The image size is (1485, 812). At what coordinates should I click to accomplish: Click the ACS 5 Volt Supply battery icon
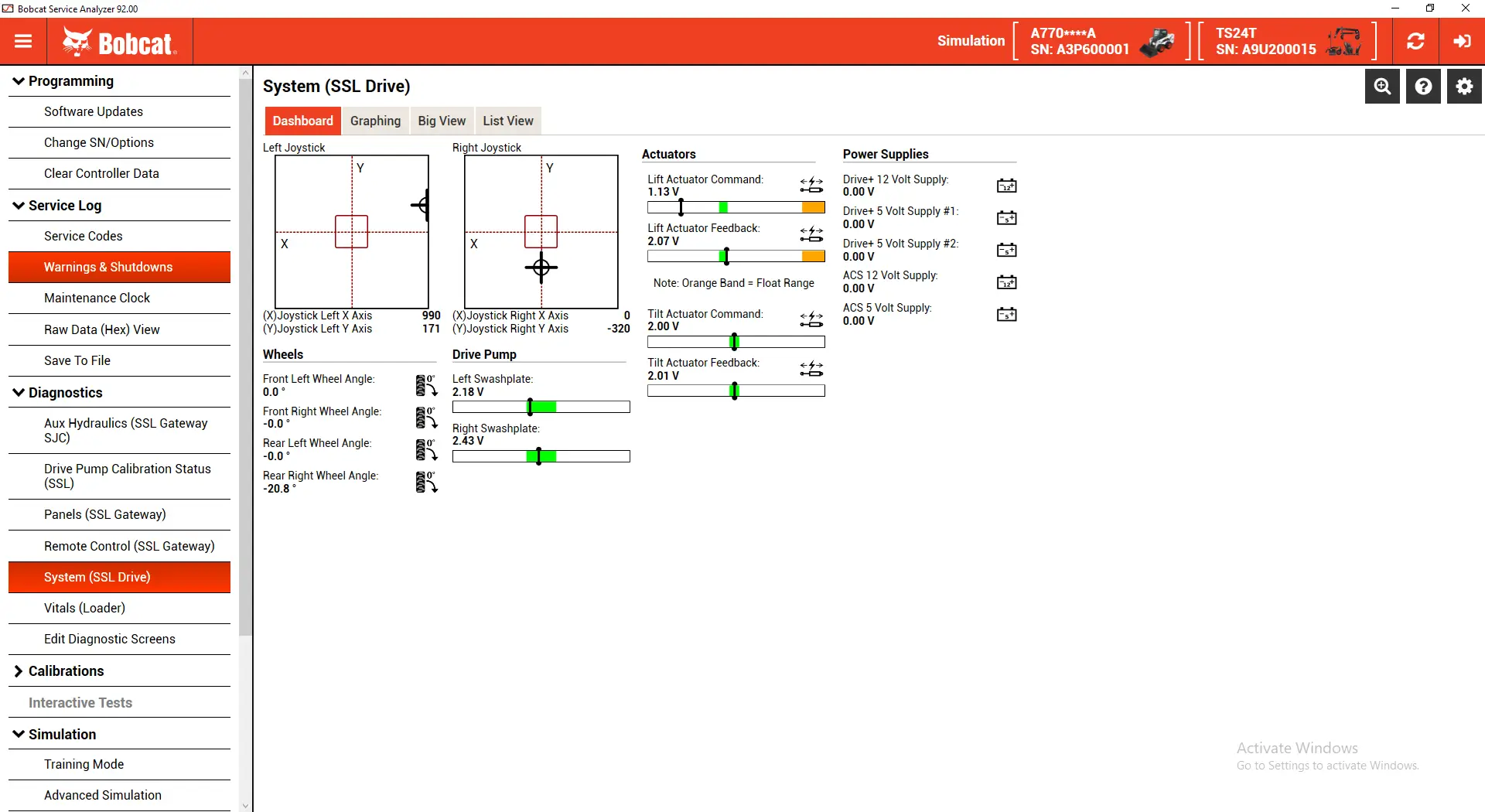pyautogui.click(x=1006, y=315)
